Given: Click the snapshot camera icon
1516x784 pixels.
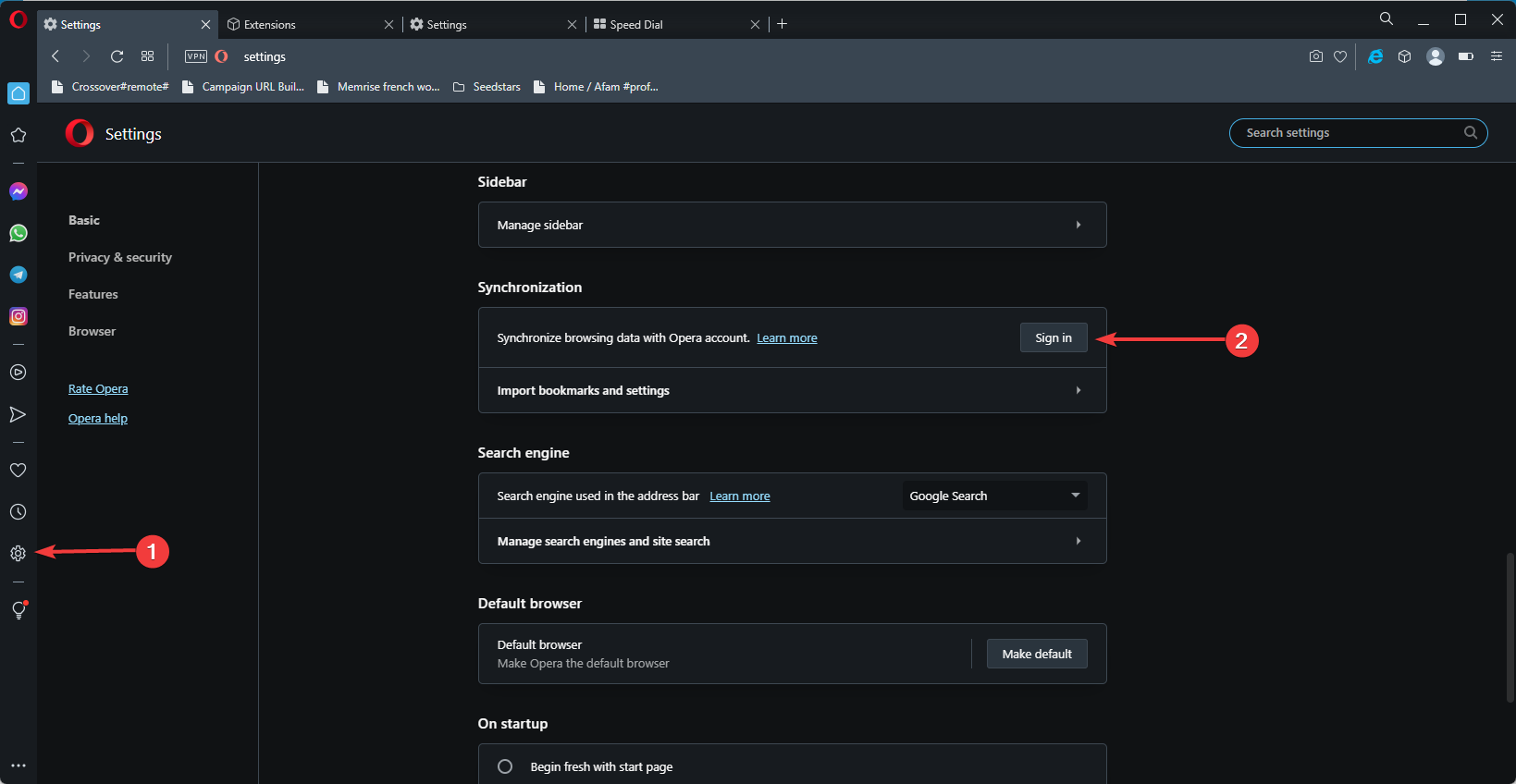Looking at the screenshot, I should [x=1315, y=56].
